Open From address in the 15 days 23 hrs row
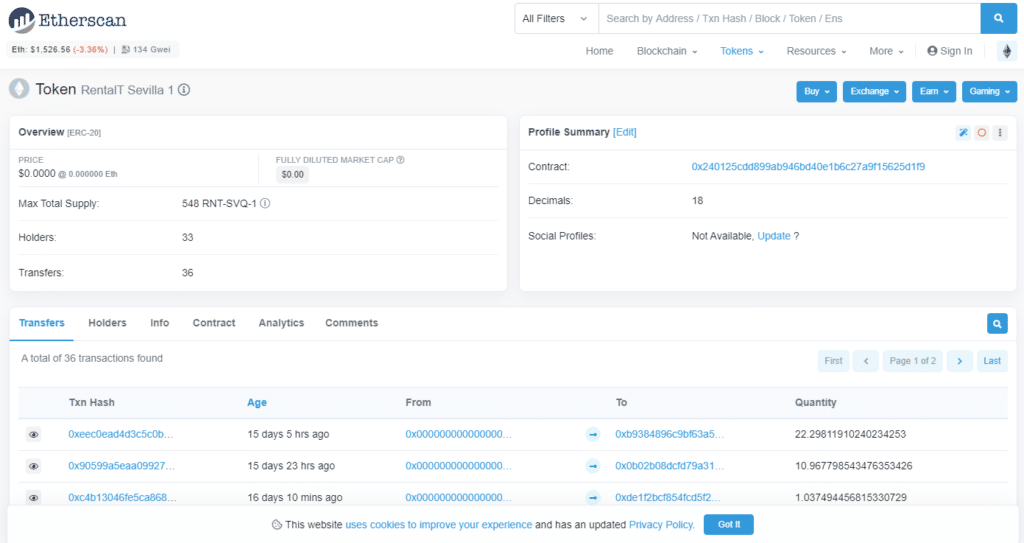The height and width of the screenshot is (543, 1024). pyautogui.click(x=458, y=466)
